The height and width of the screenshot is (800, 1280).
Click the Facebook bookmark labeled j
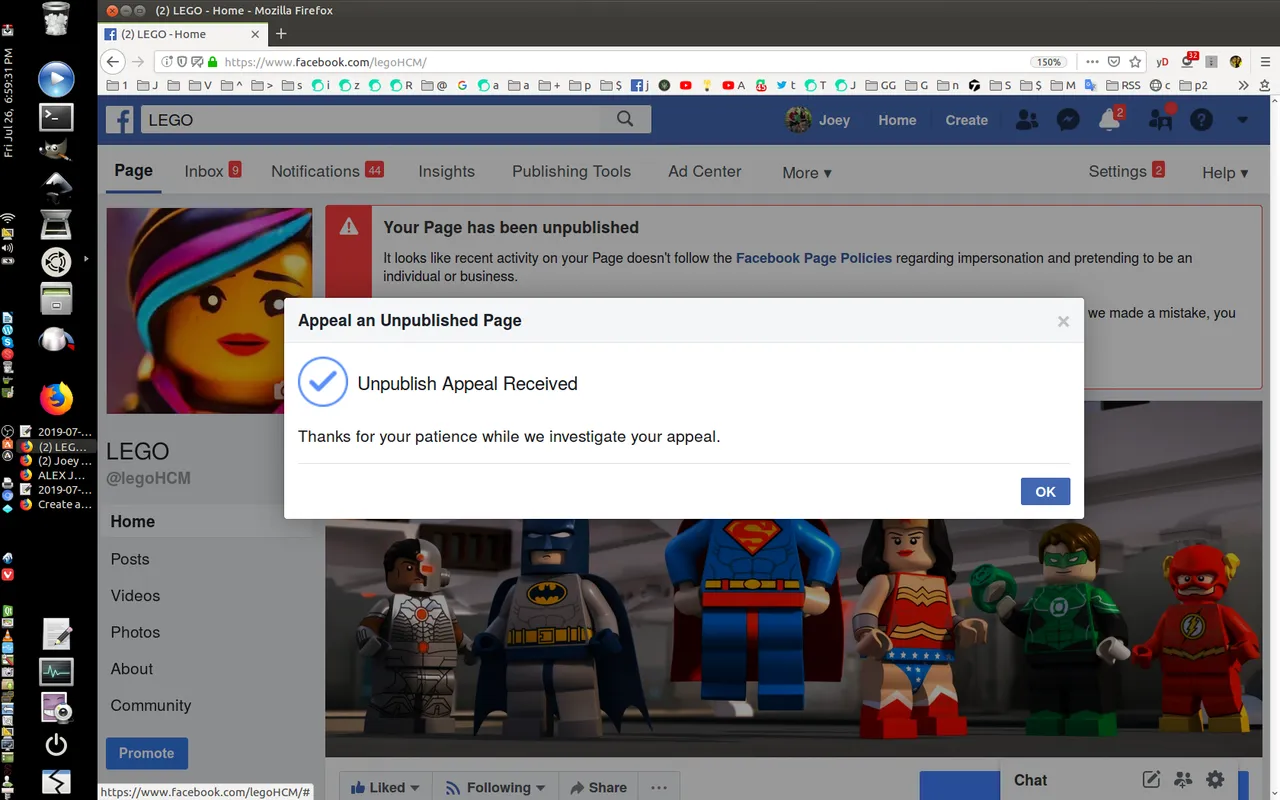coord(640,86)
